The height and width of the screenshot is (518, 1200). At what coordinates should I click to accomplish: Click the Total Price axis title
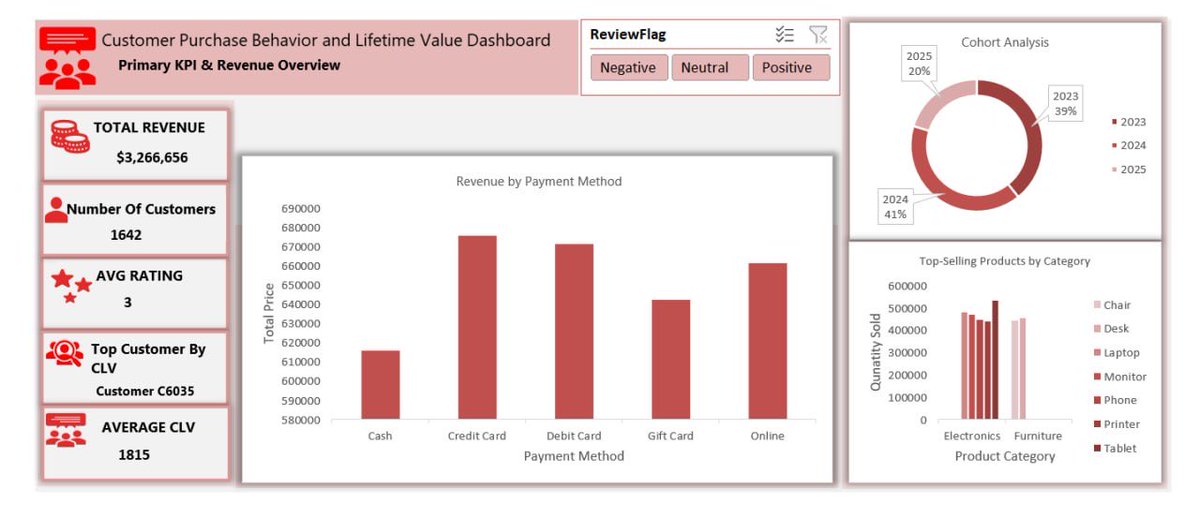click(x=269, y=313)
